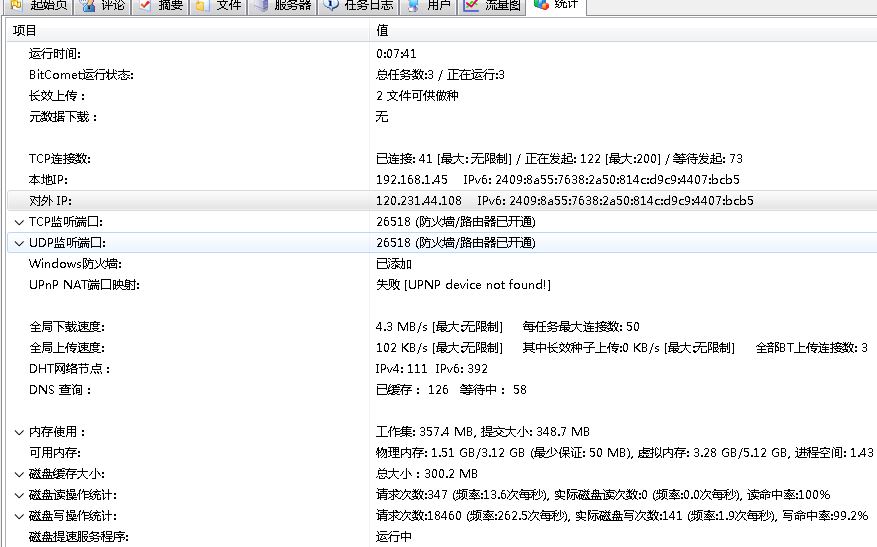Image resolution: width=877 pixels, height=547 pixels.
Task: Click the 流量图 tab chart icon
Action: click(x=471, y=5)
